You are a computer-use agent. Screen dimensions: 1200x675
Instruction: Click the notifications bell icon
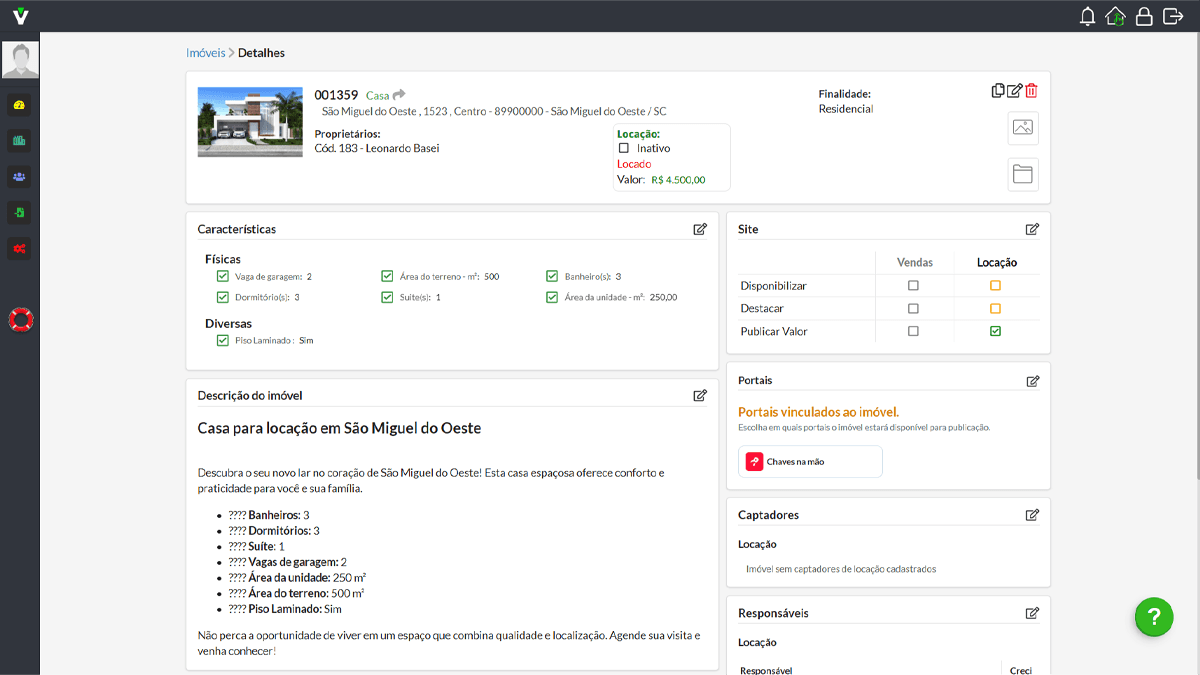coord(1087,16)
